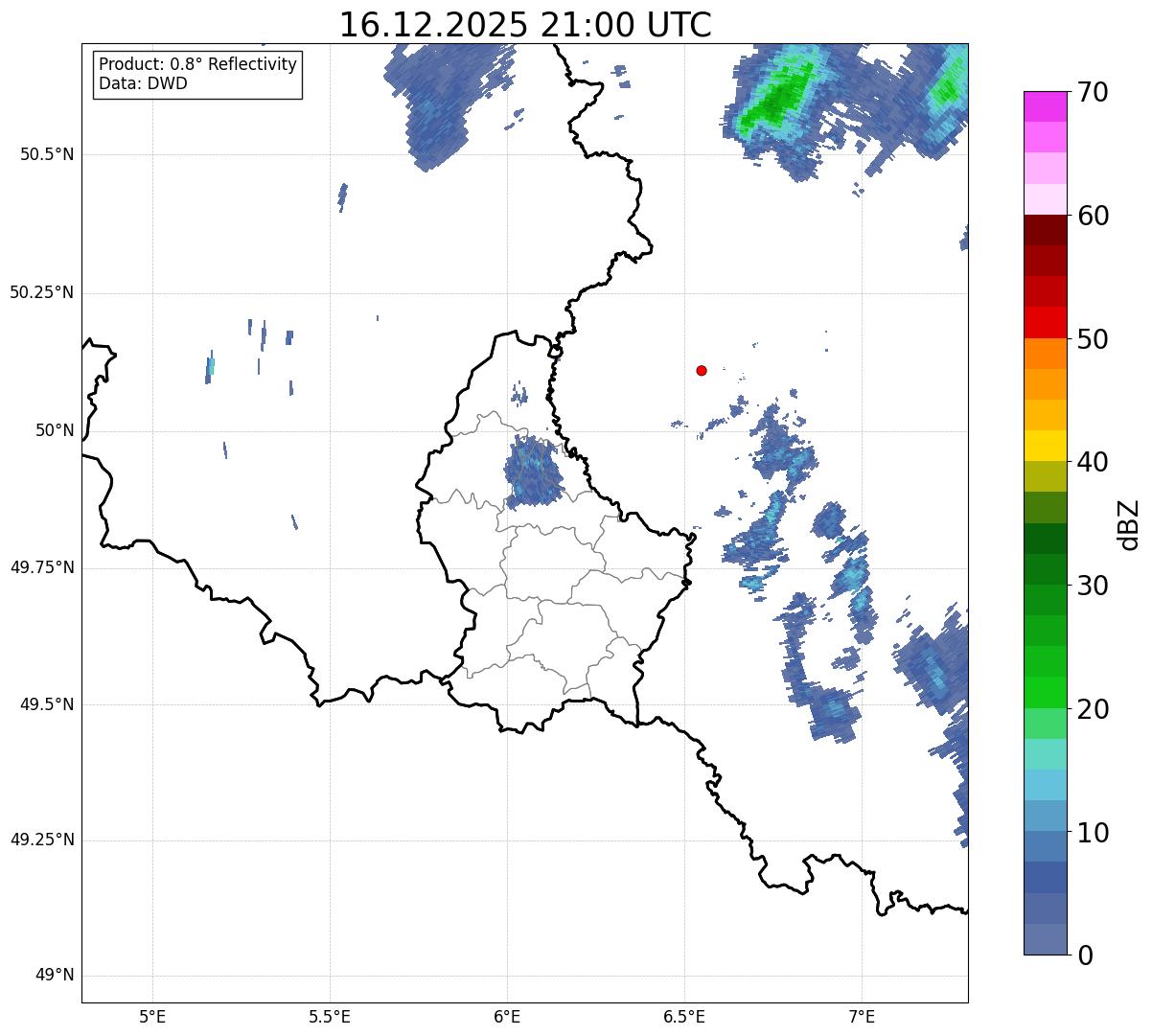The width and height of the screenshot is (1152, 1036).
Task: Click the colorbar tick value 40
Action: coord(1093,462)
